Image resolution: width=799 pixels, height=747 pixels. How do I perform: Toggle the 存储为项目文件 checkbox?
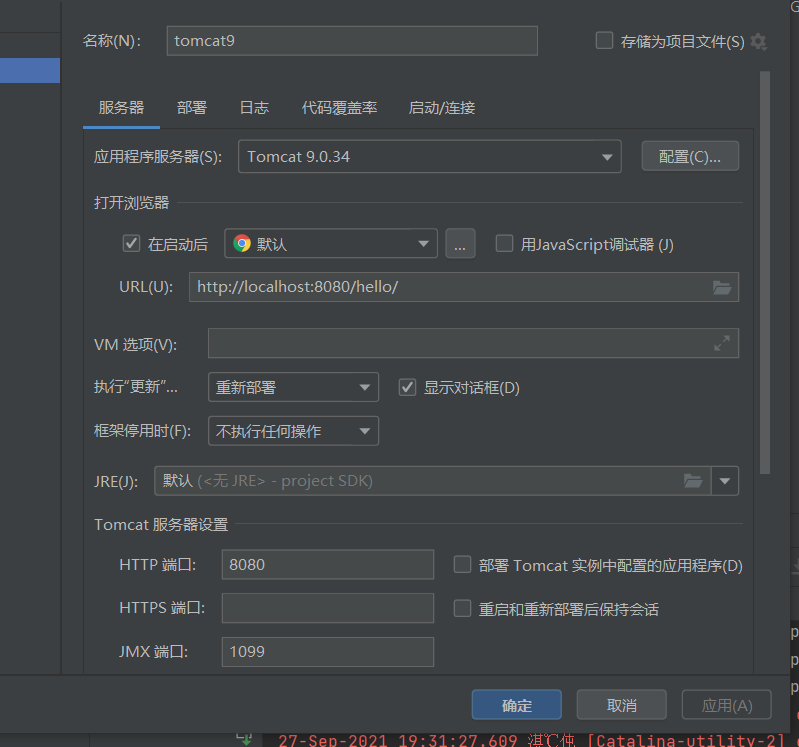604,41
